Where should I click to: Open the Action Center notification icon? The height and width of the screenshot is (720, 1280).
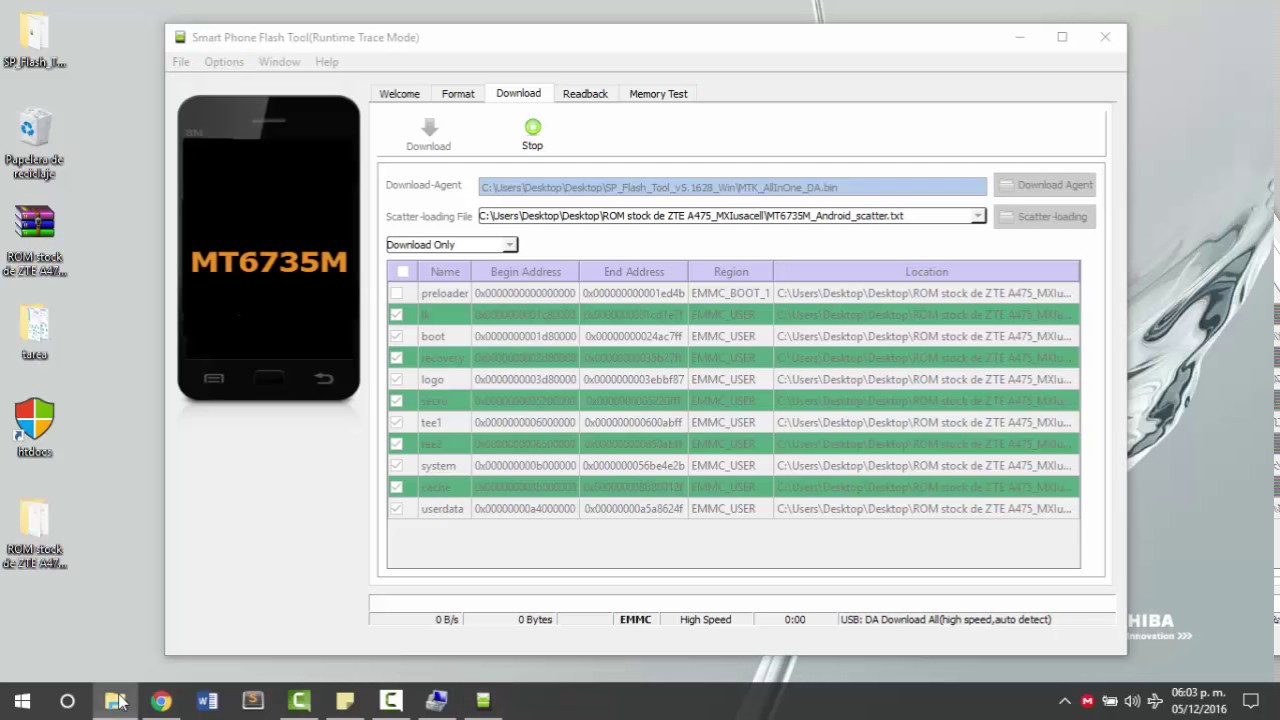[x=1250, y=701]
